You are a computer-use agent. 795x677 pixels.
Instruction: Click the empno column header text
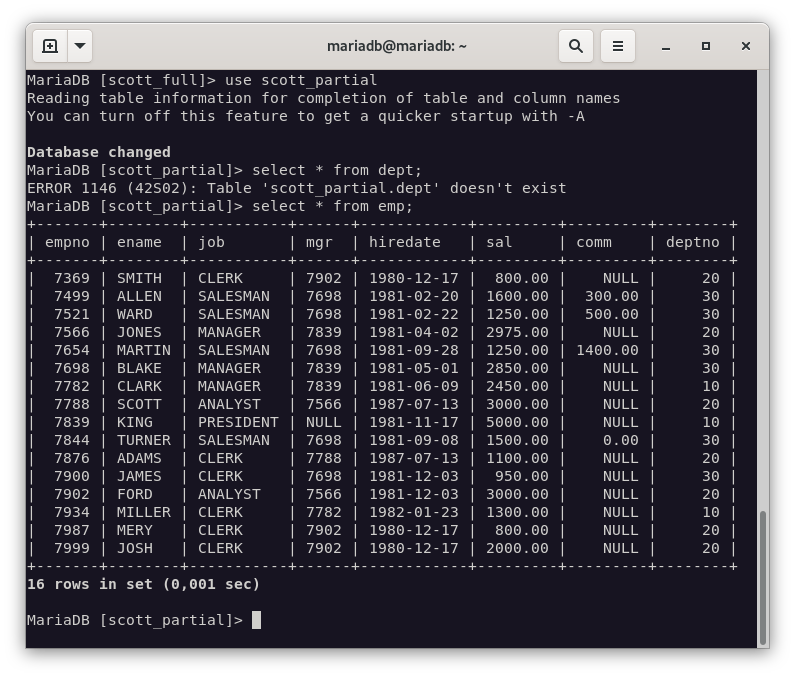tap(67, 242)
